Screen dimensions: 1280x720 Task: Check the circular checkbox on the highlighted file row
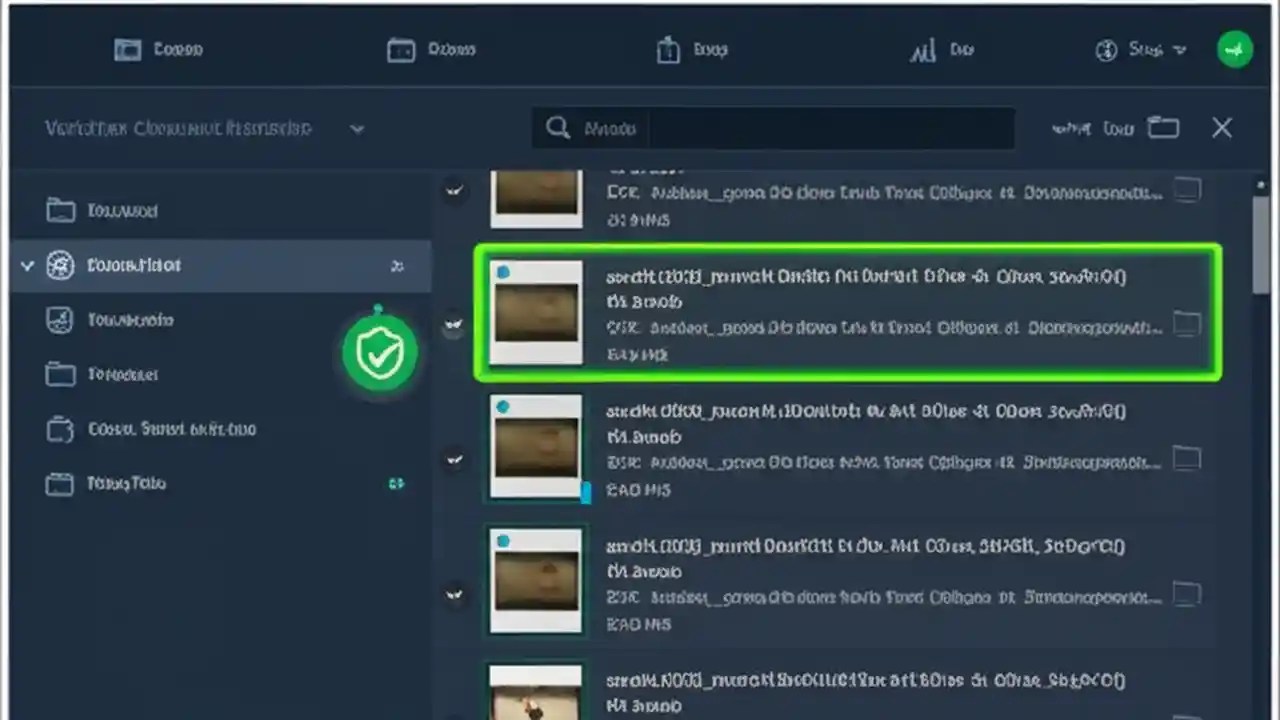pyautogui.click(x=455, y=323)
